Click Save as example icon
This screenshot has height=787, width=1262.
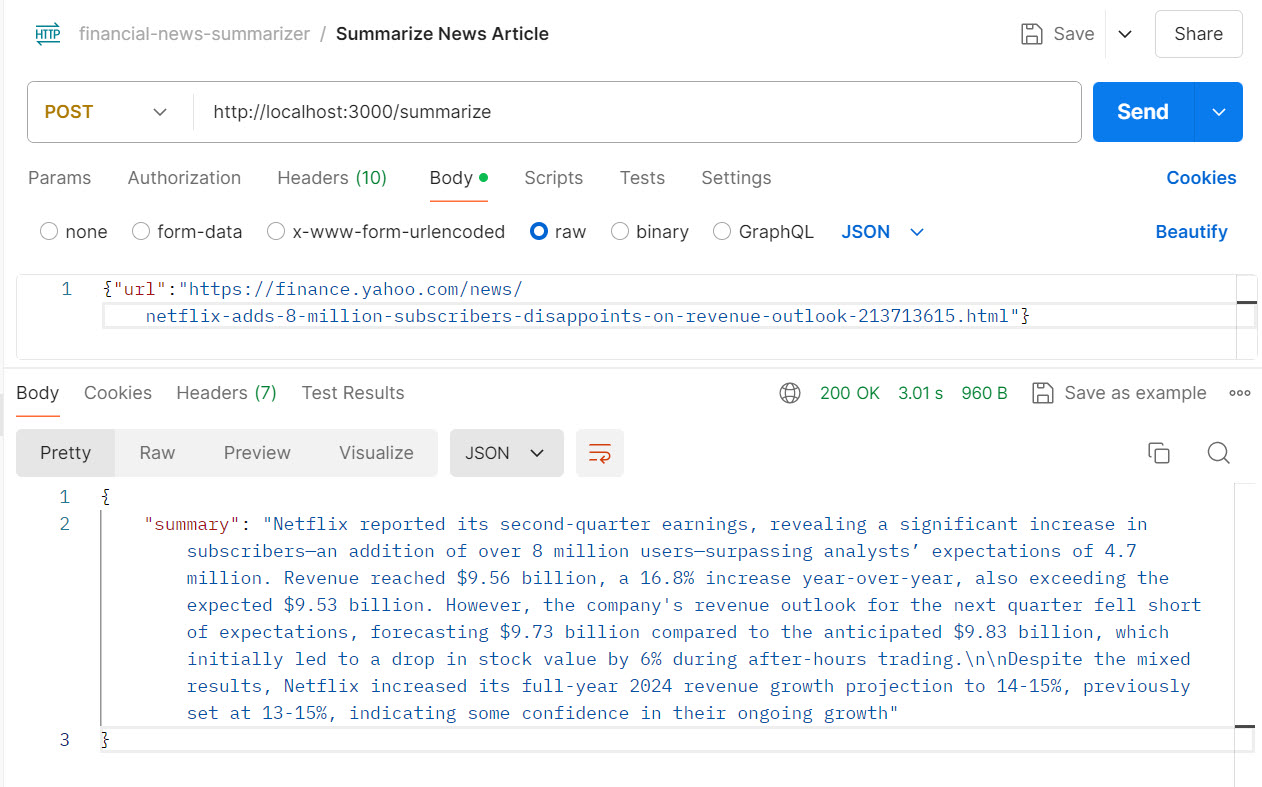pyautogui.click(x=1043, y=393)
